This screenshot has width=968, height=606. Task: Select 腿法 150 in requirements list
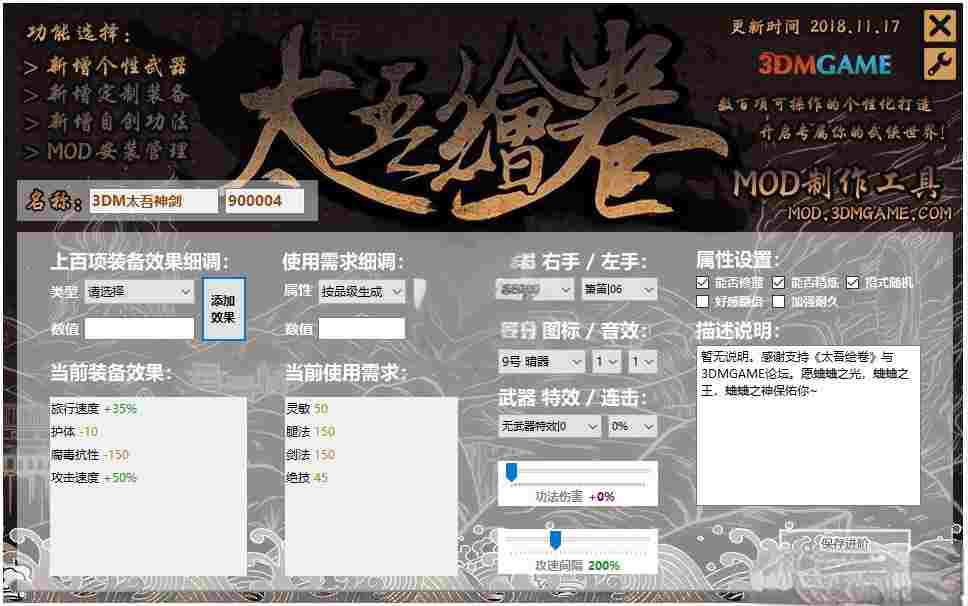(x=311, y=431)
